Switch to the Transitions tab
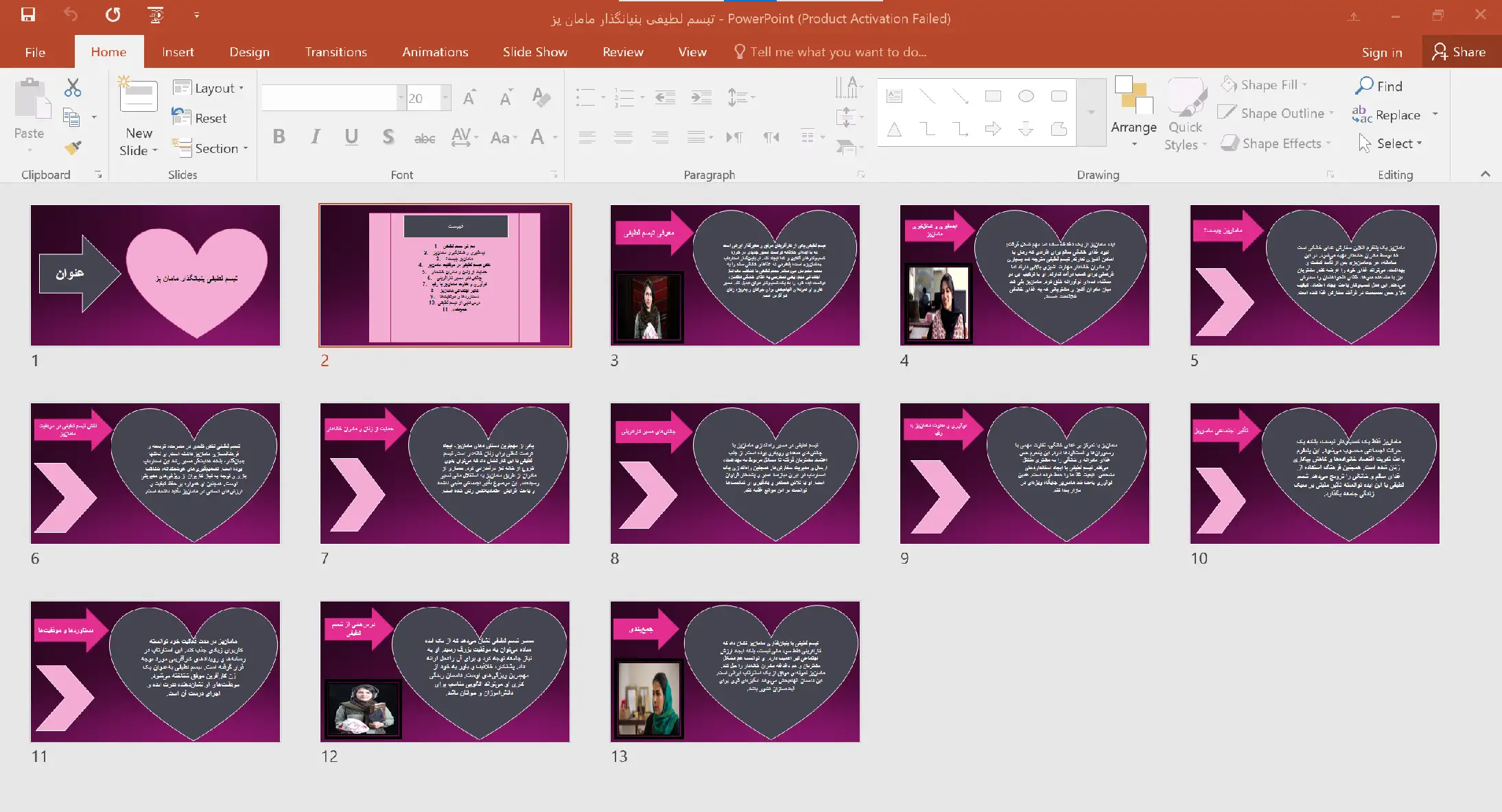Screen dimensions: 1502x812 click(336, 52)
